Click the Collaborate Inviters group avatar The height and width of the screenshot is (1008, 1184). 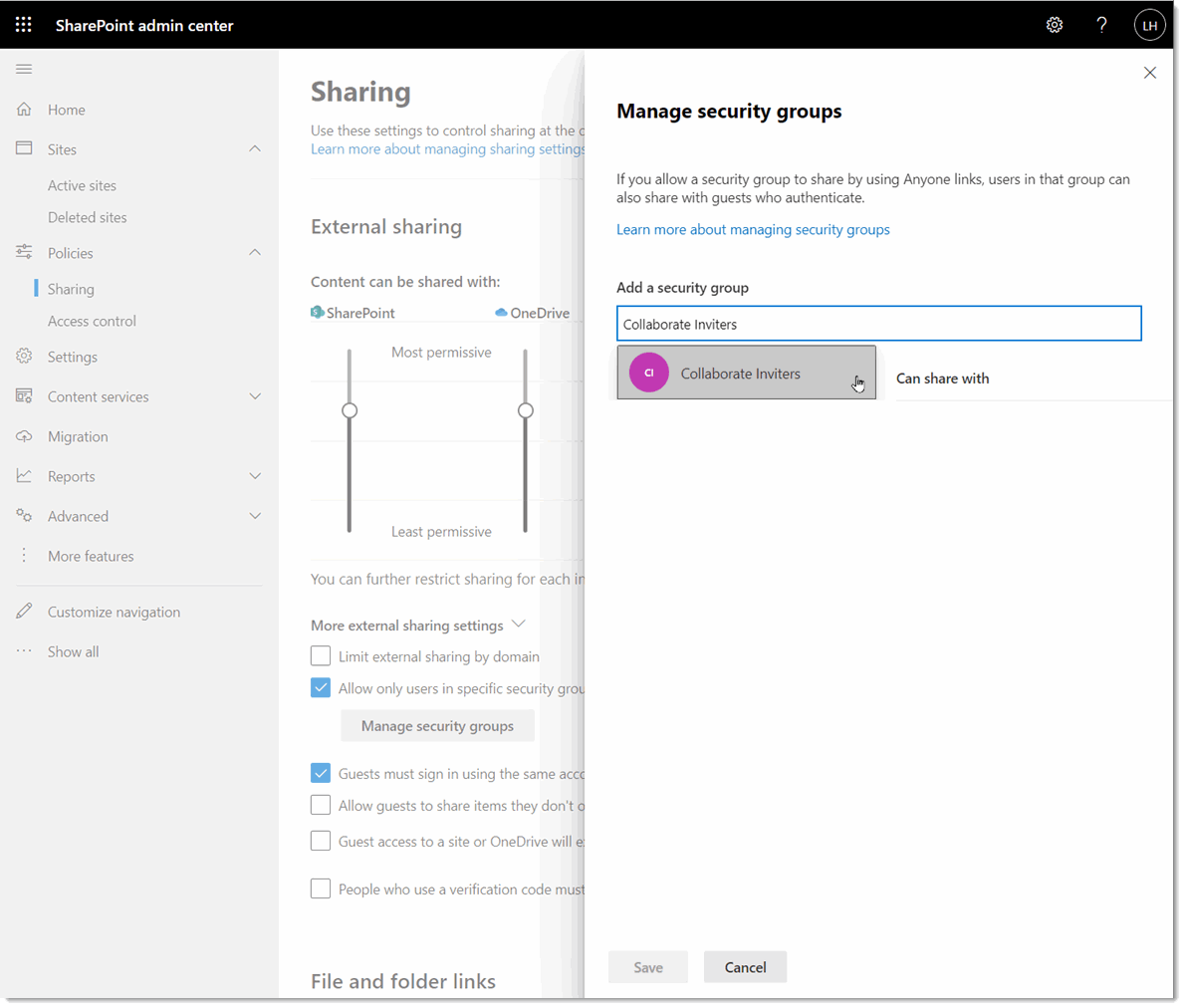648,372
